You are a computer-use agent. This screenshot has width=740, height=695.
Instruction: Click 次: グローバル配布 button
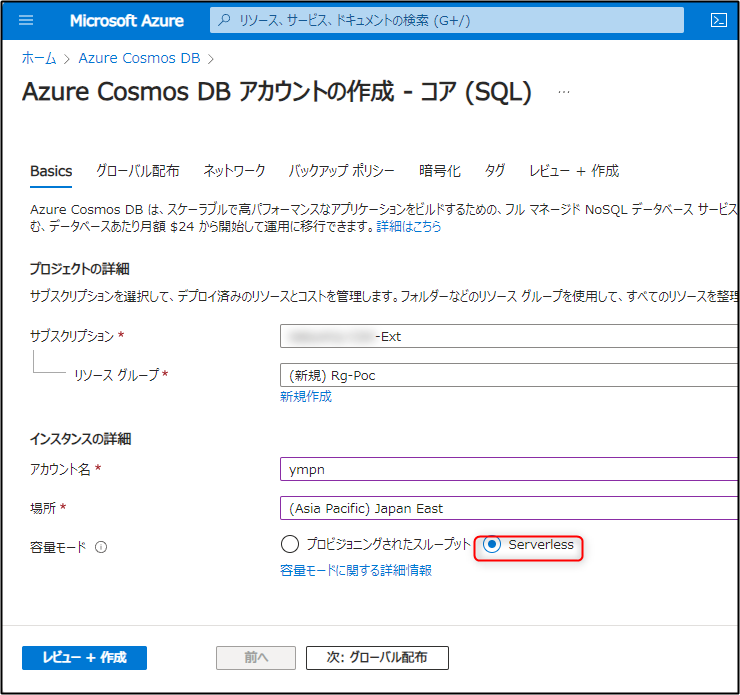pyautogui.click(x=377, y=657)
